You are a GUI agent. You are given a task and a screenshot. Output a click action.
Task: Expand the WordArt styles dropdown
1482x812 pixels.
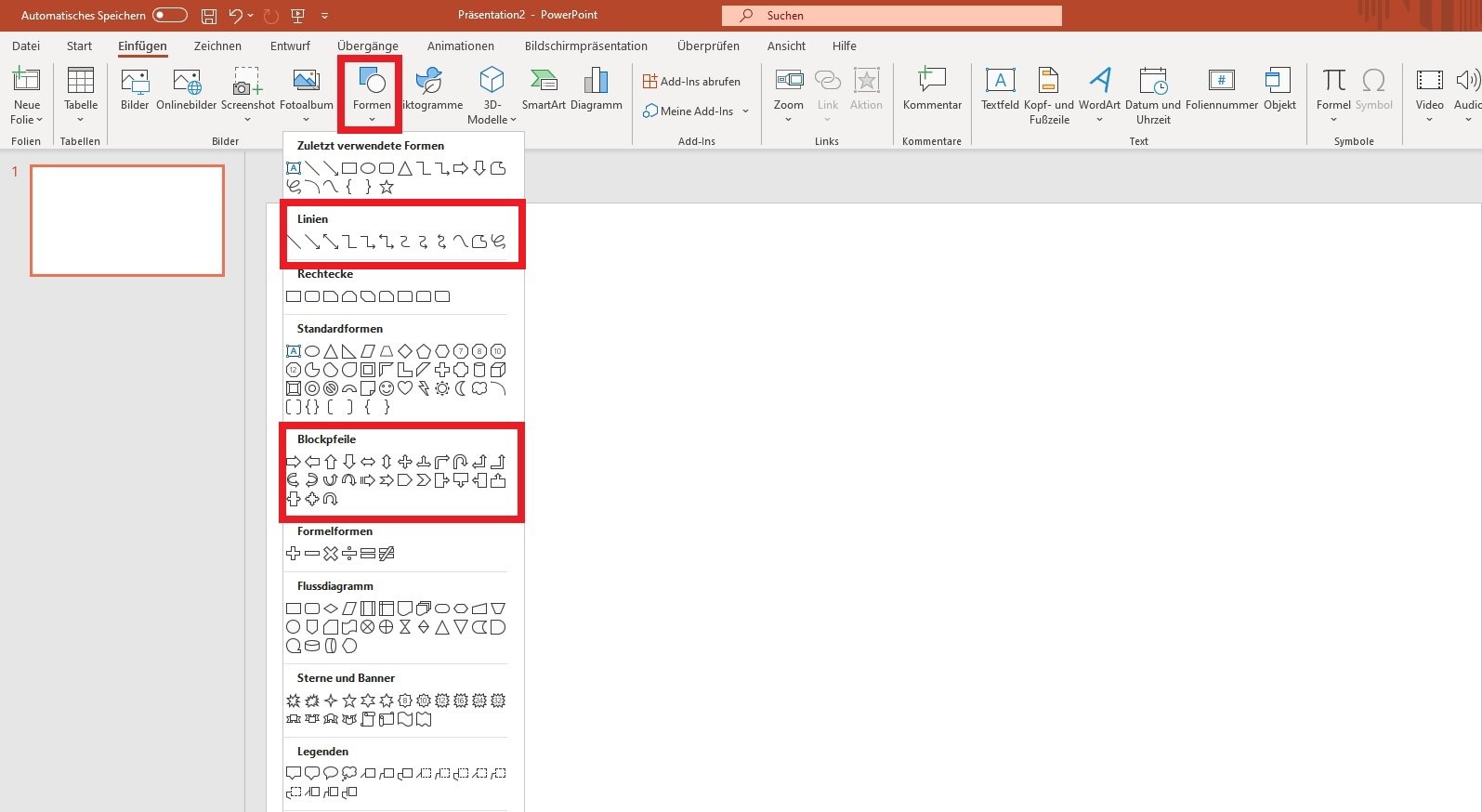(x=1099, y=119)
